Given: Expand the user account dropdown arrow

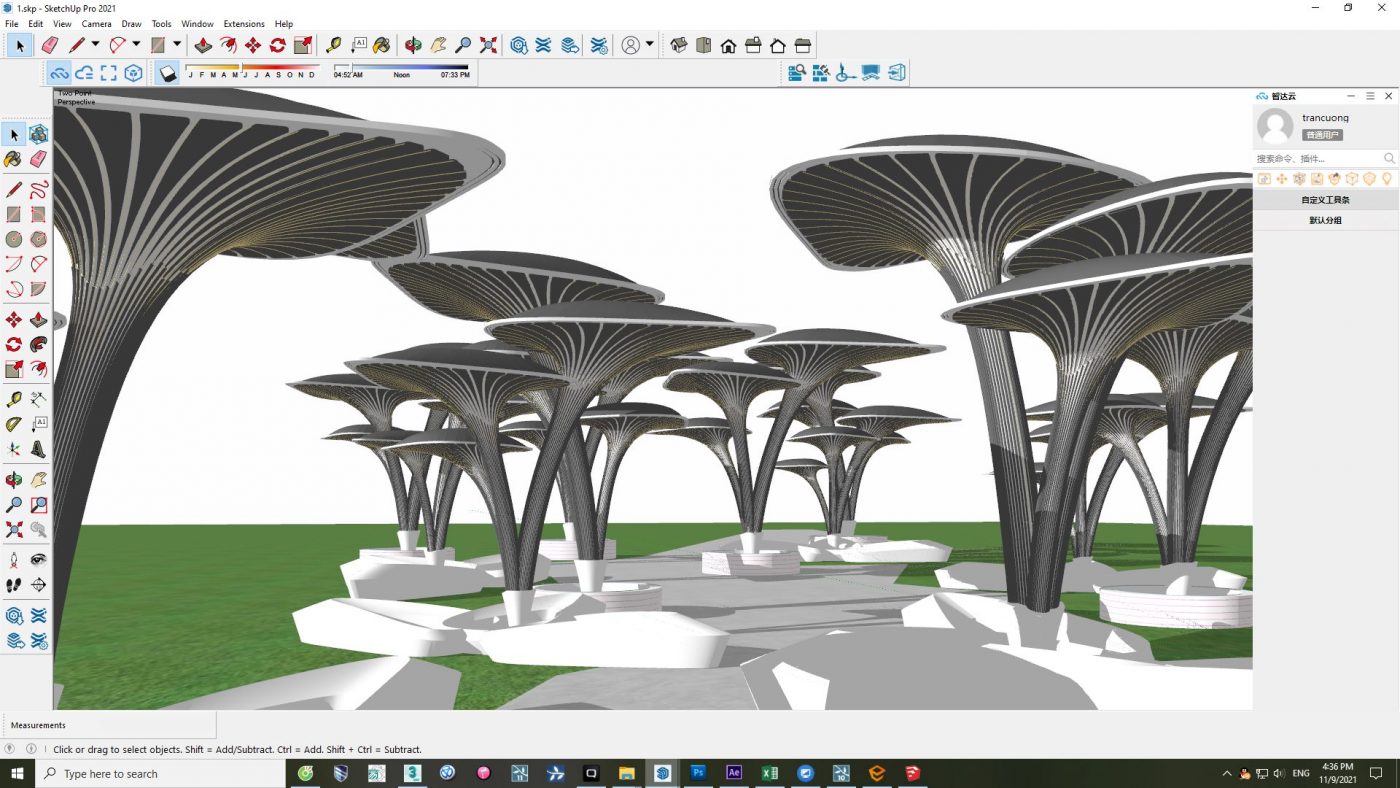Looking at the screenshot, I should [x=649, y=45].
